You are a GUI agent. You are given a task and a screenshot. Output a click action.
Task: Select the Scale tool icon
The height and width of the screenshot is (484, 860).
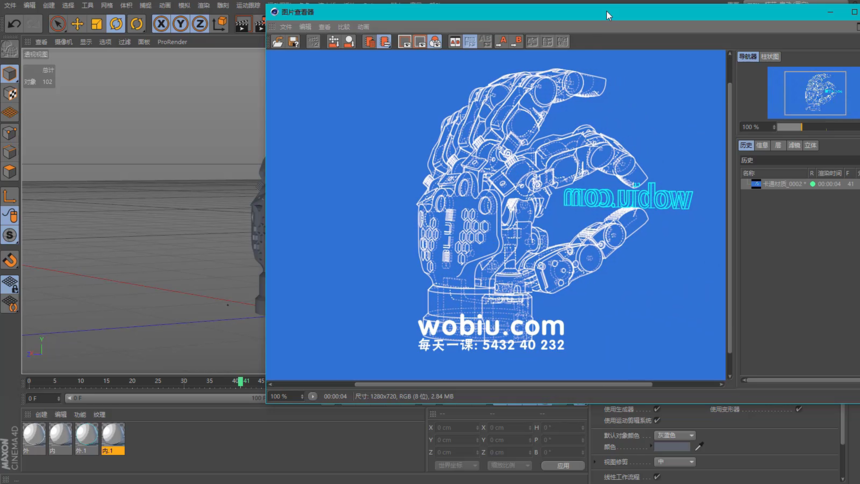point(97,24)
